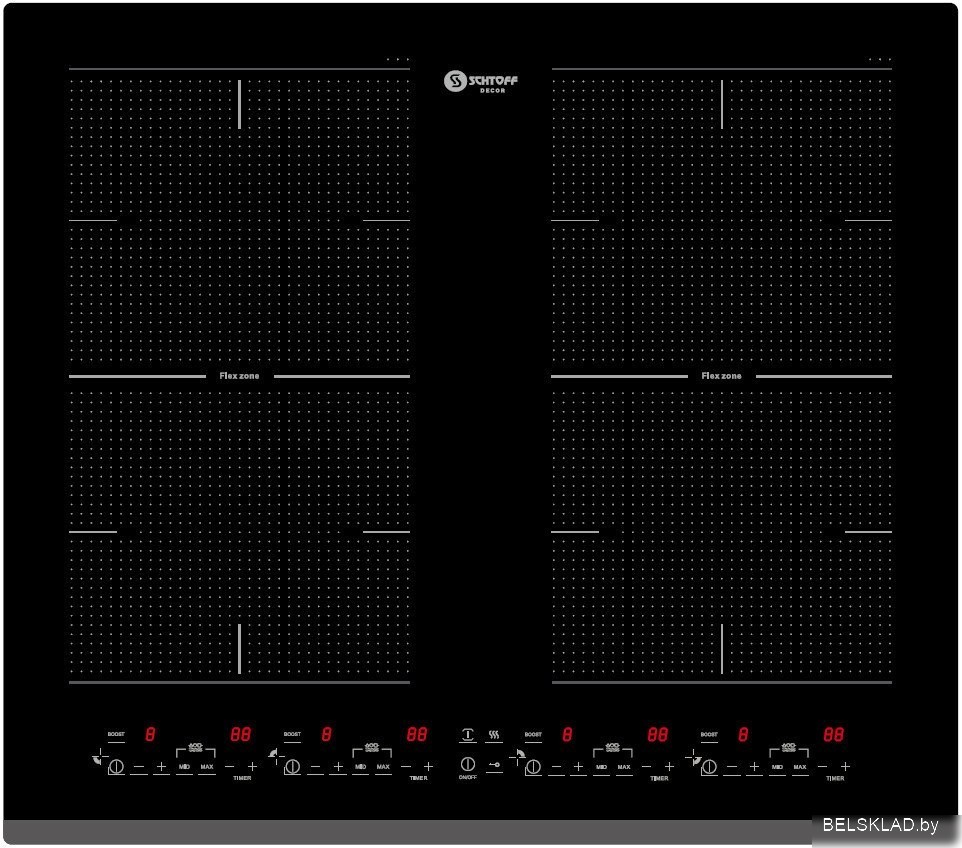Decrease power level on rightmost zone
962x848 pixels.
(732, 767)
